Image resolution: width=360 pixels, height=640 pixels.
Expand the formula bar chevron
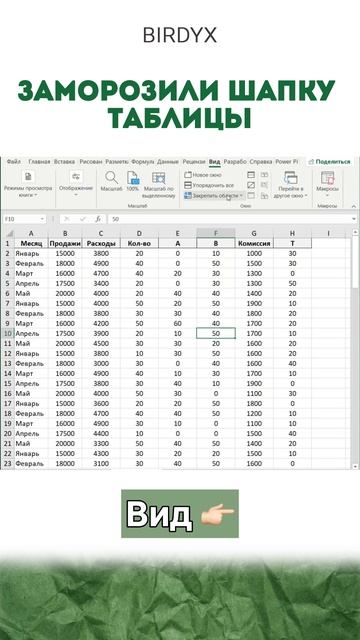tap(354, 219)
